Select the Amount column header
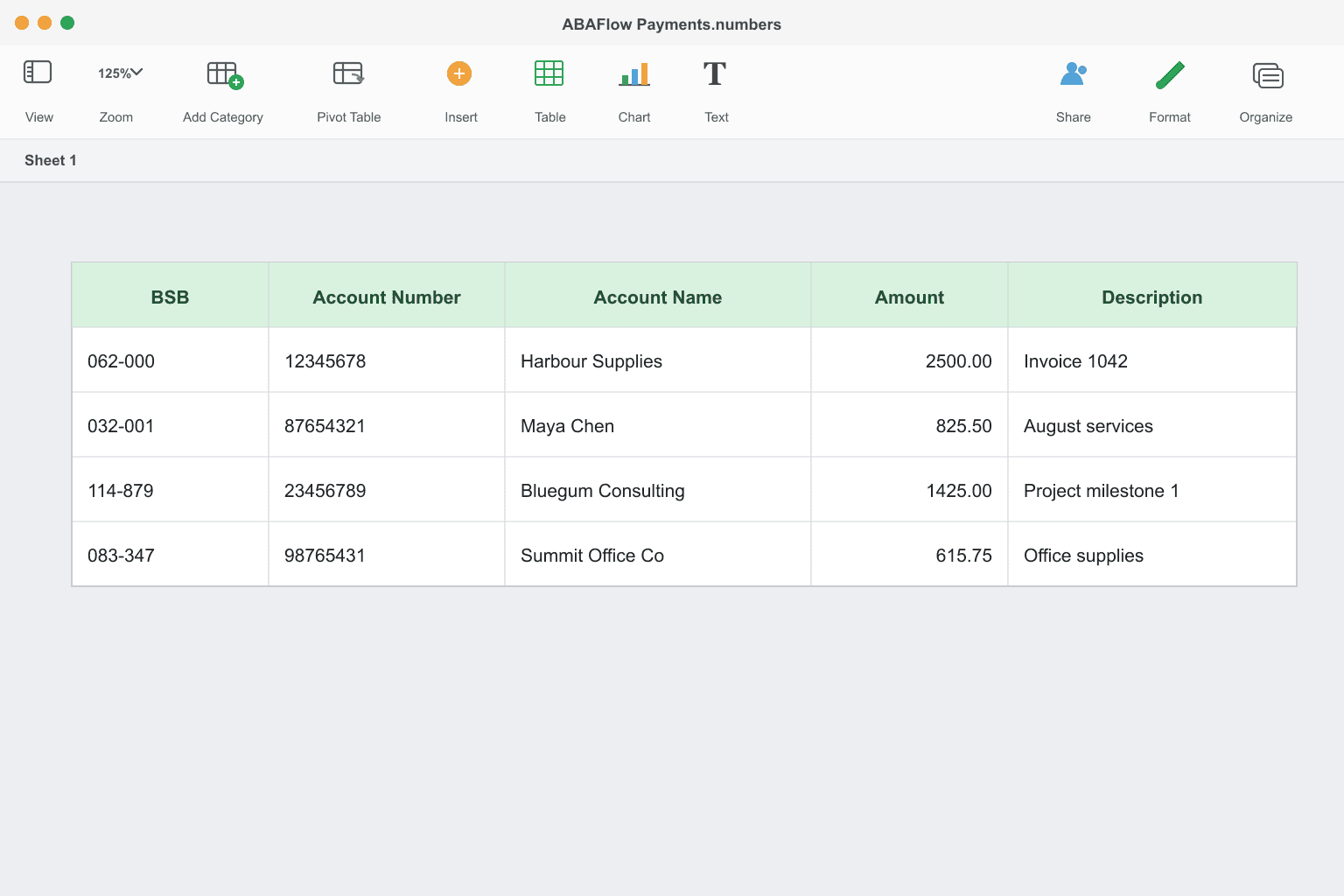This screenshot has height=896, width=1344. pyautogui.click(x=910, y=296)
